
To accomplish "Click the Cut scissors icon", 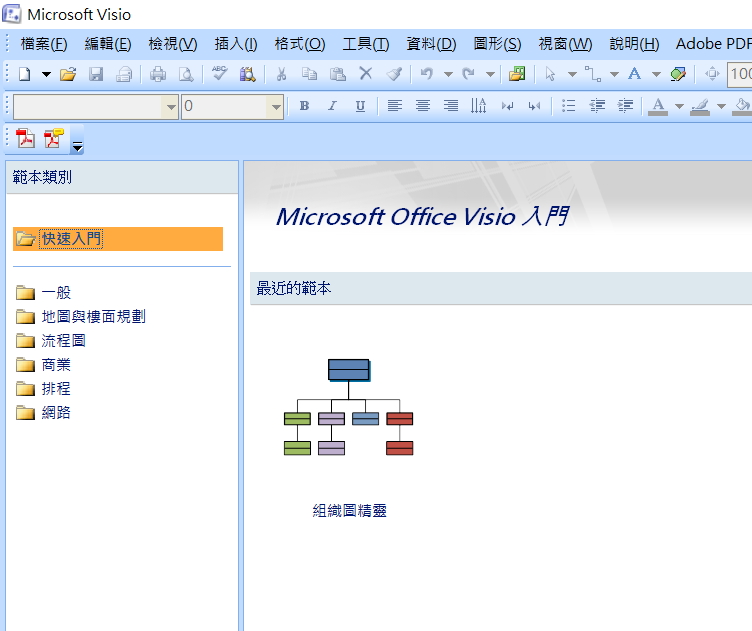I will pyautogui.click(x=282, y=74).
